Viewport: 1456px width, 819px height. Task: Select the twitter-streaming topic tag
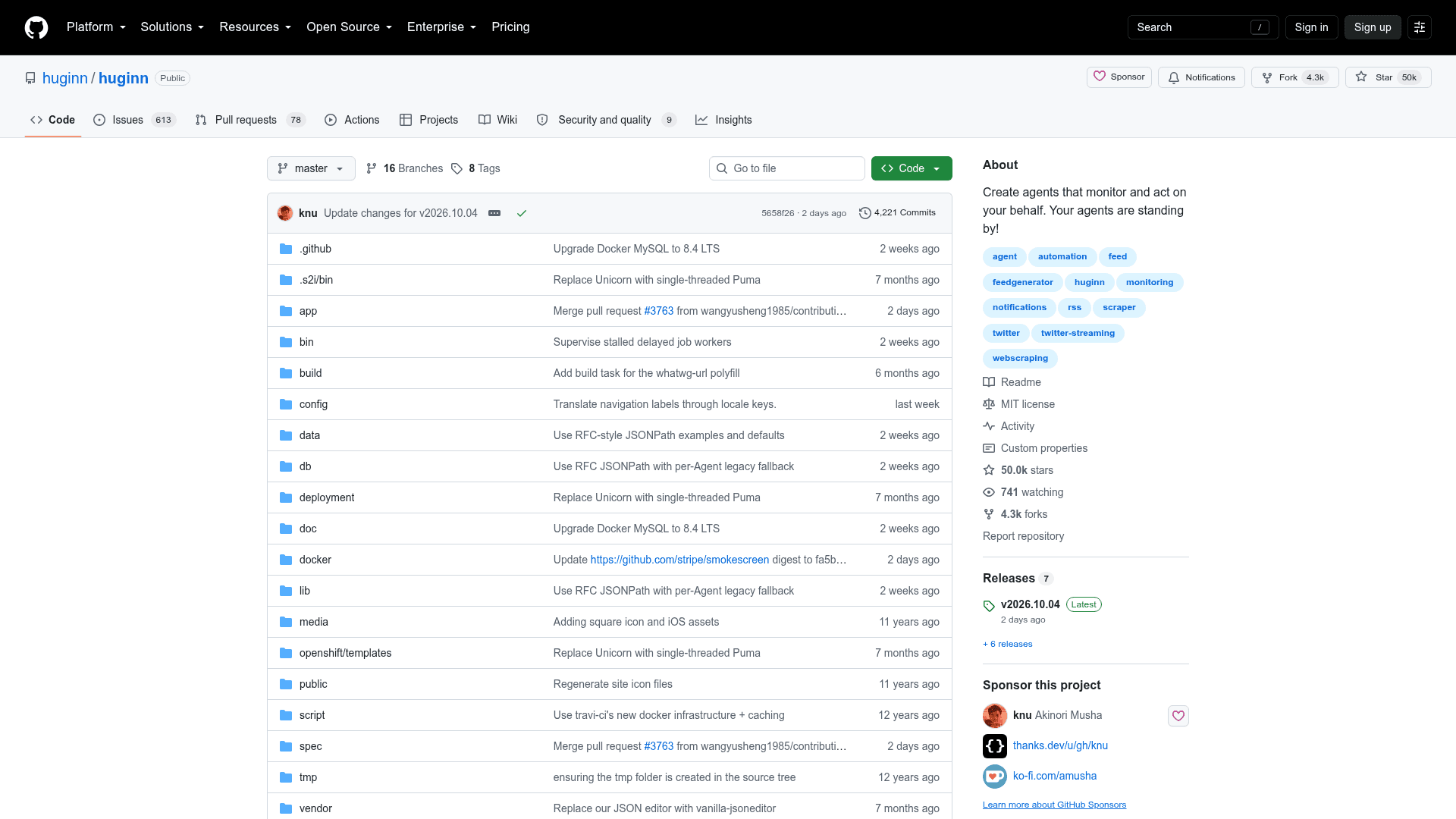[x=1078, y=334]
